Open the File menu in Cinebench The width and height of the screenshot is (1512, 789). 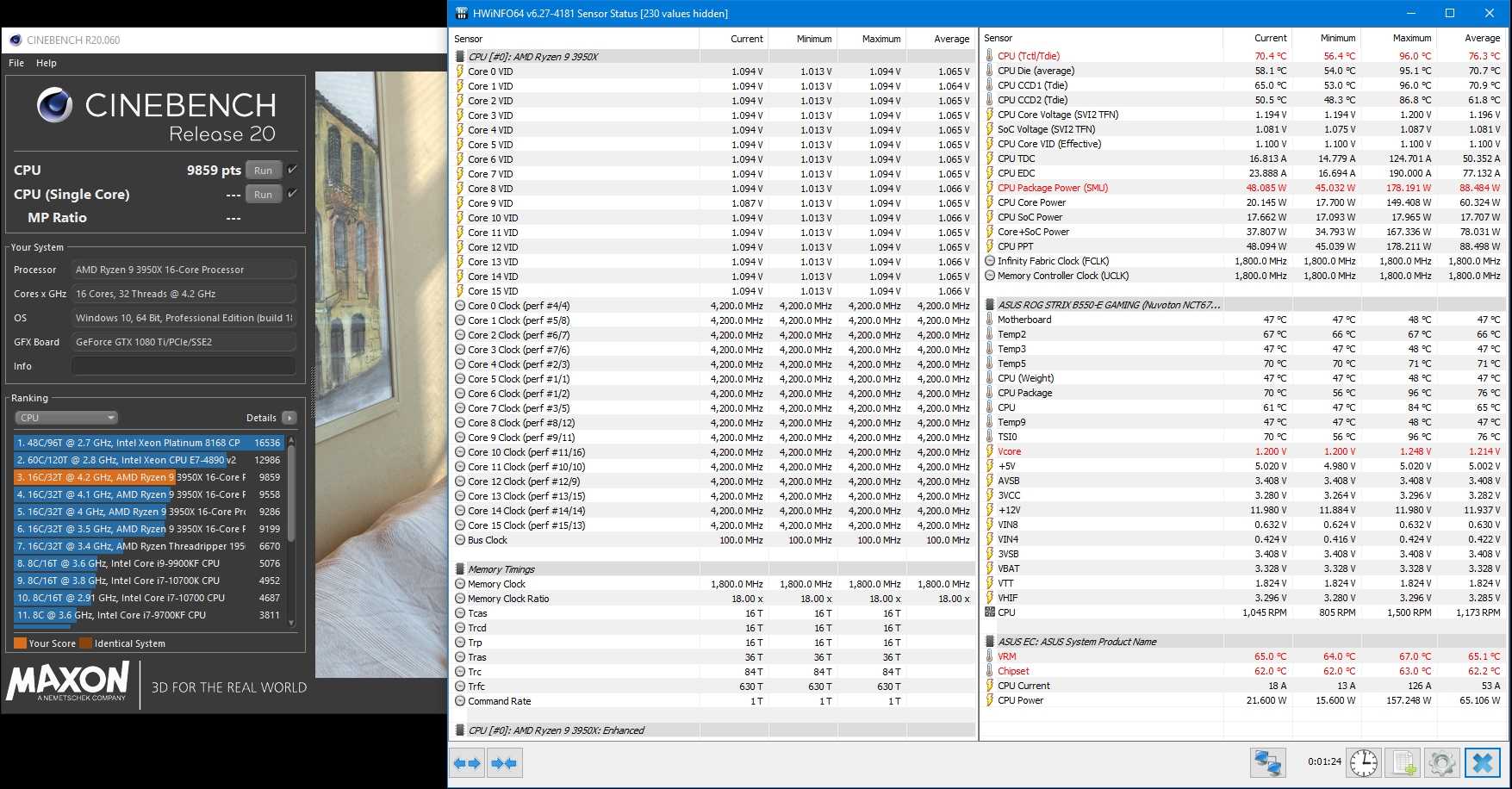[x=16, y=63]
